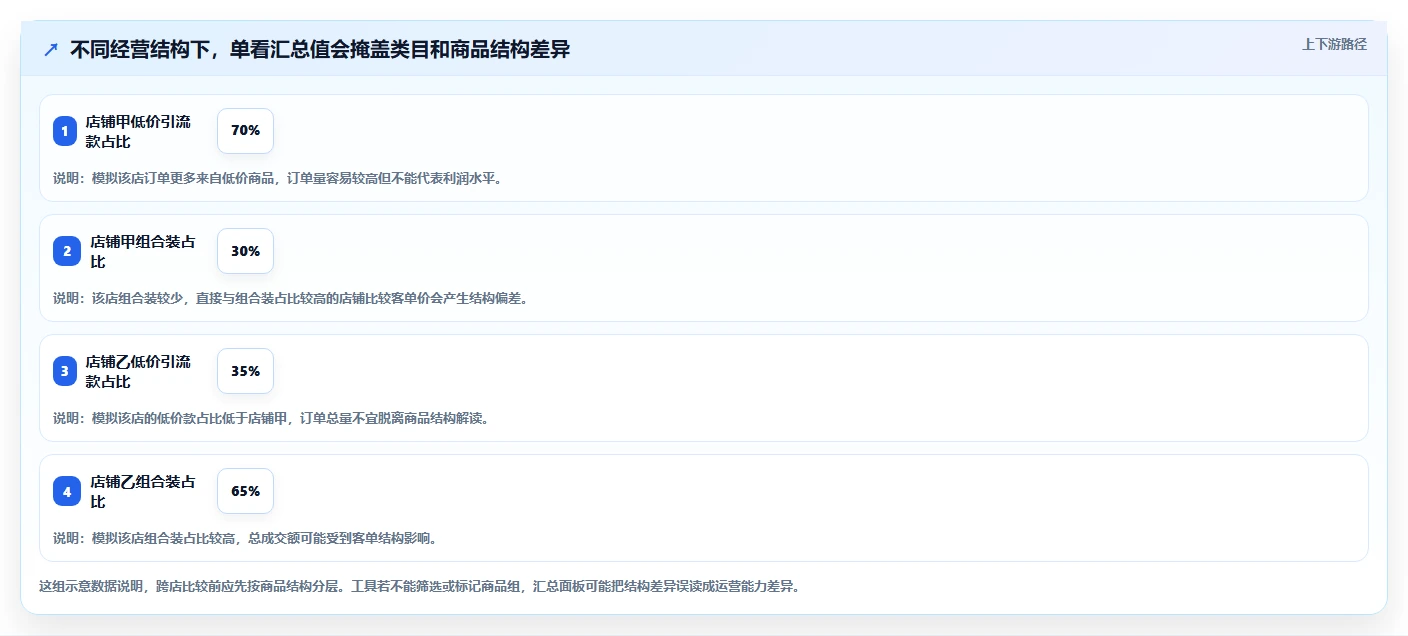Click the 35% value box
This screenshot has width=1408, height=636.
click(x=245, y=371)
